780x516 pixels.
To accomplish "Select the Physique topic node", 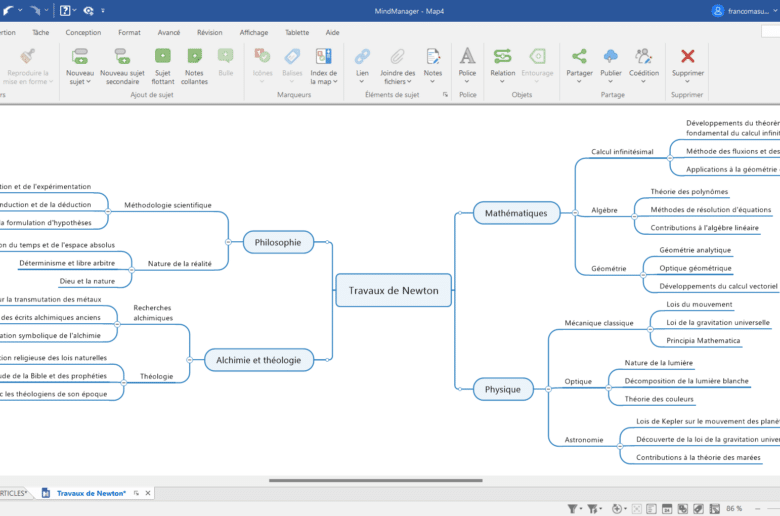I will click(x=502, y=389).
